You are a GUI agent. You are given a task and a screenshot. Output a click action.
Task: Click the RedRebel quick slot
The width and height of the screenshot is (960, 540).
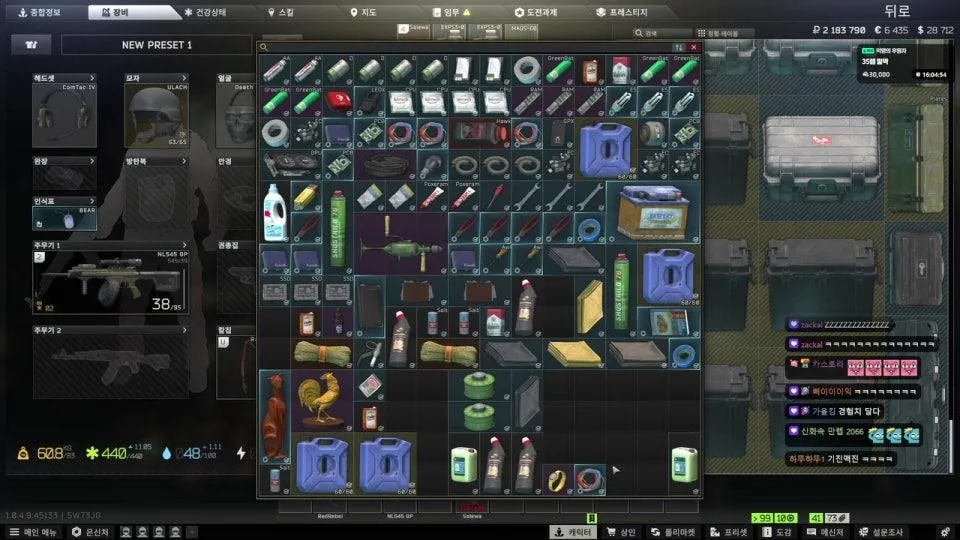point(330,509)
